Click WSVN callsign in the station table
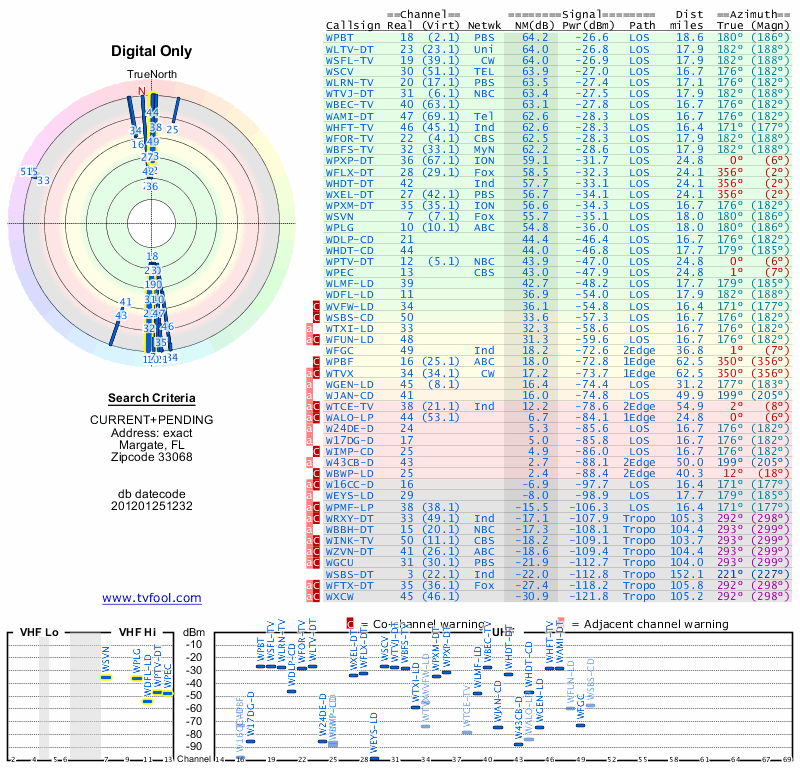 point(339,216)
